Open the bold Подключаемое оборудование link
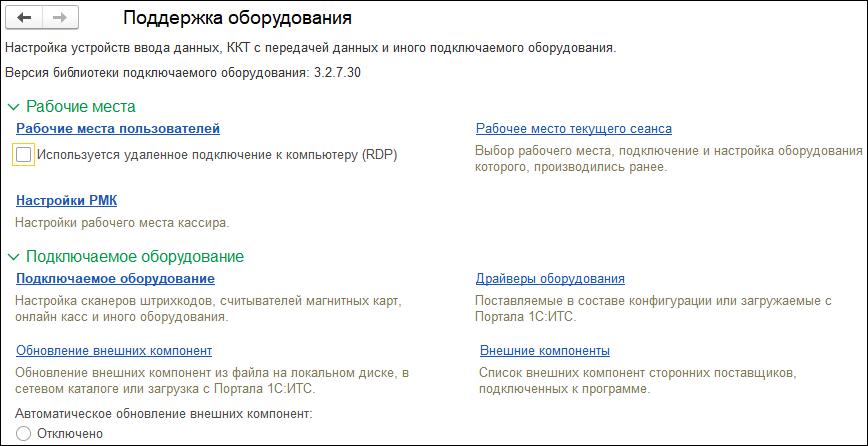This screenshot has width=868, height=446. pyautogui.click(x=115, y=278)
